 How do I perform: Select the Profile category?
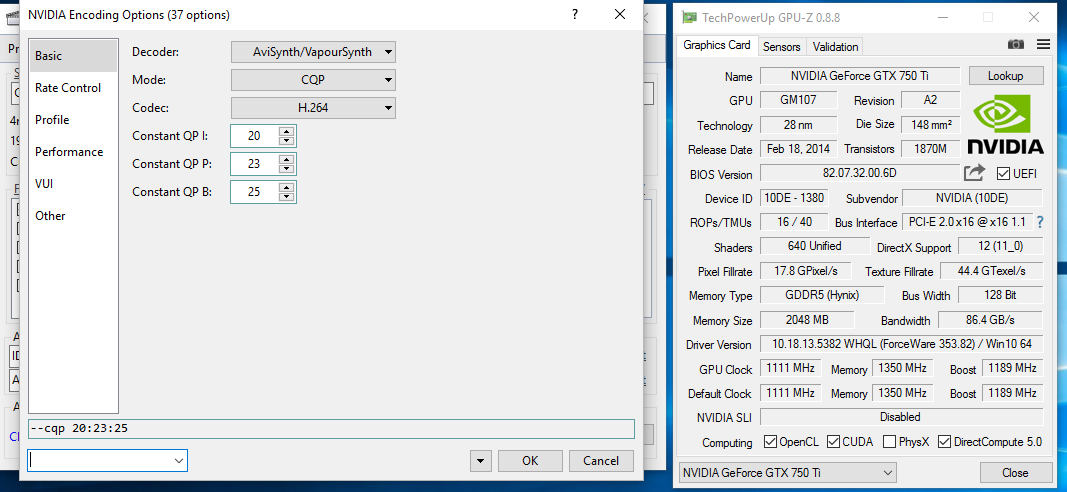coord(73,120)
